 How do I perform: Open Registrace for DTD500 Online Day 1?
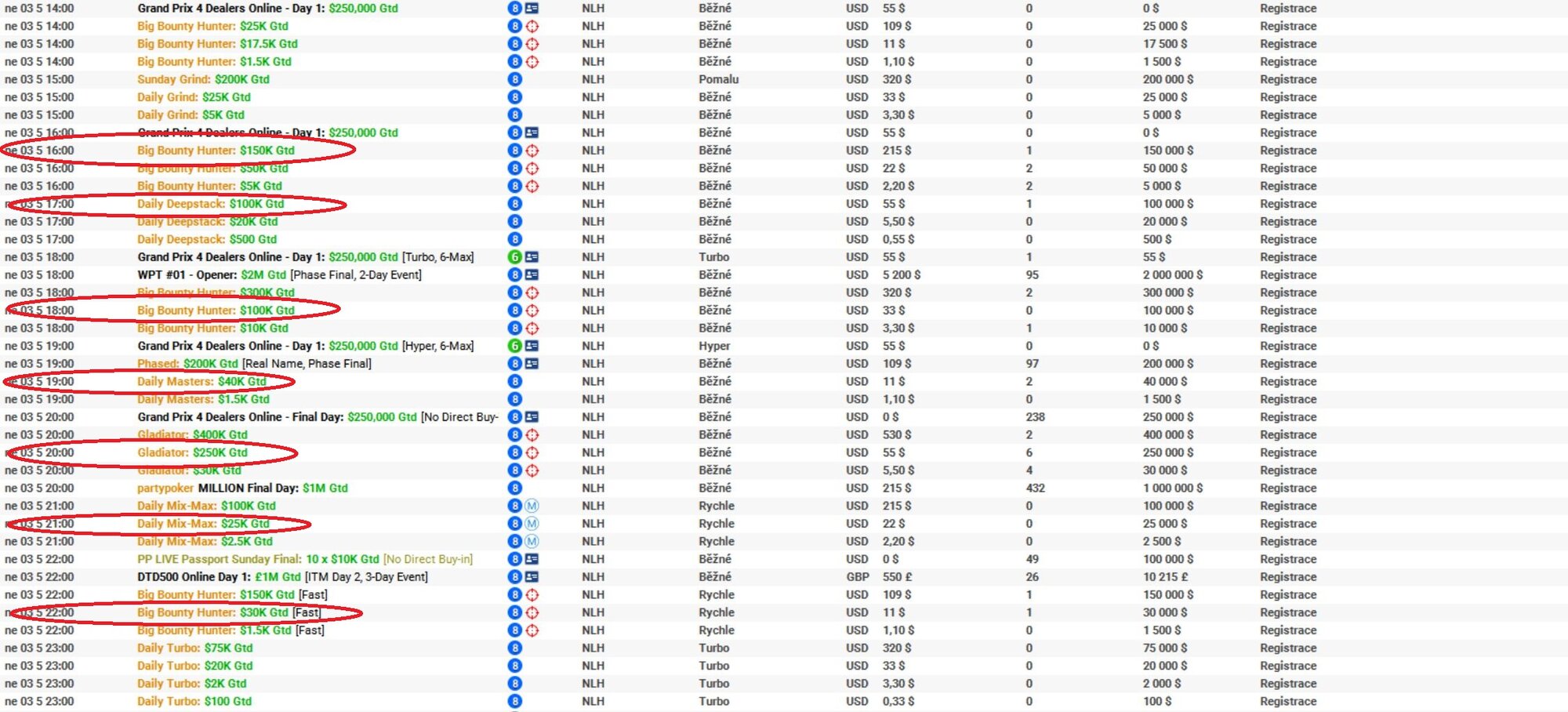(x=1288, y=577)
